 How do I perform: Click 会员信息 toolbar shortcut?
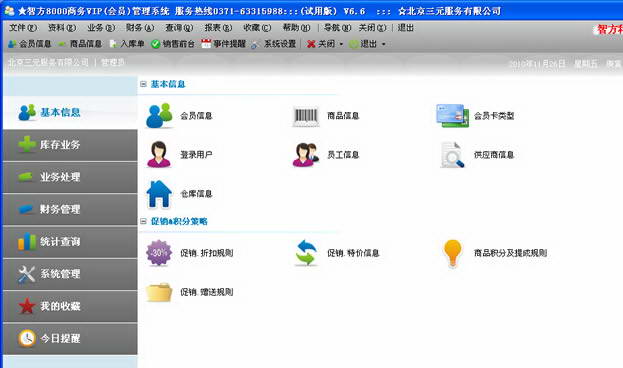pyautogui.click(x=30, y=44)
